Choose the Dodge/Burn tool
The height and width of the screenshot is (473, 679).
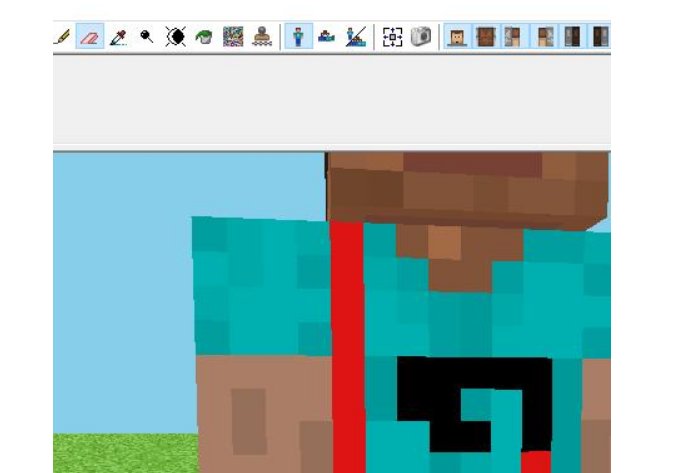click(x=147, y=37)
